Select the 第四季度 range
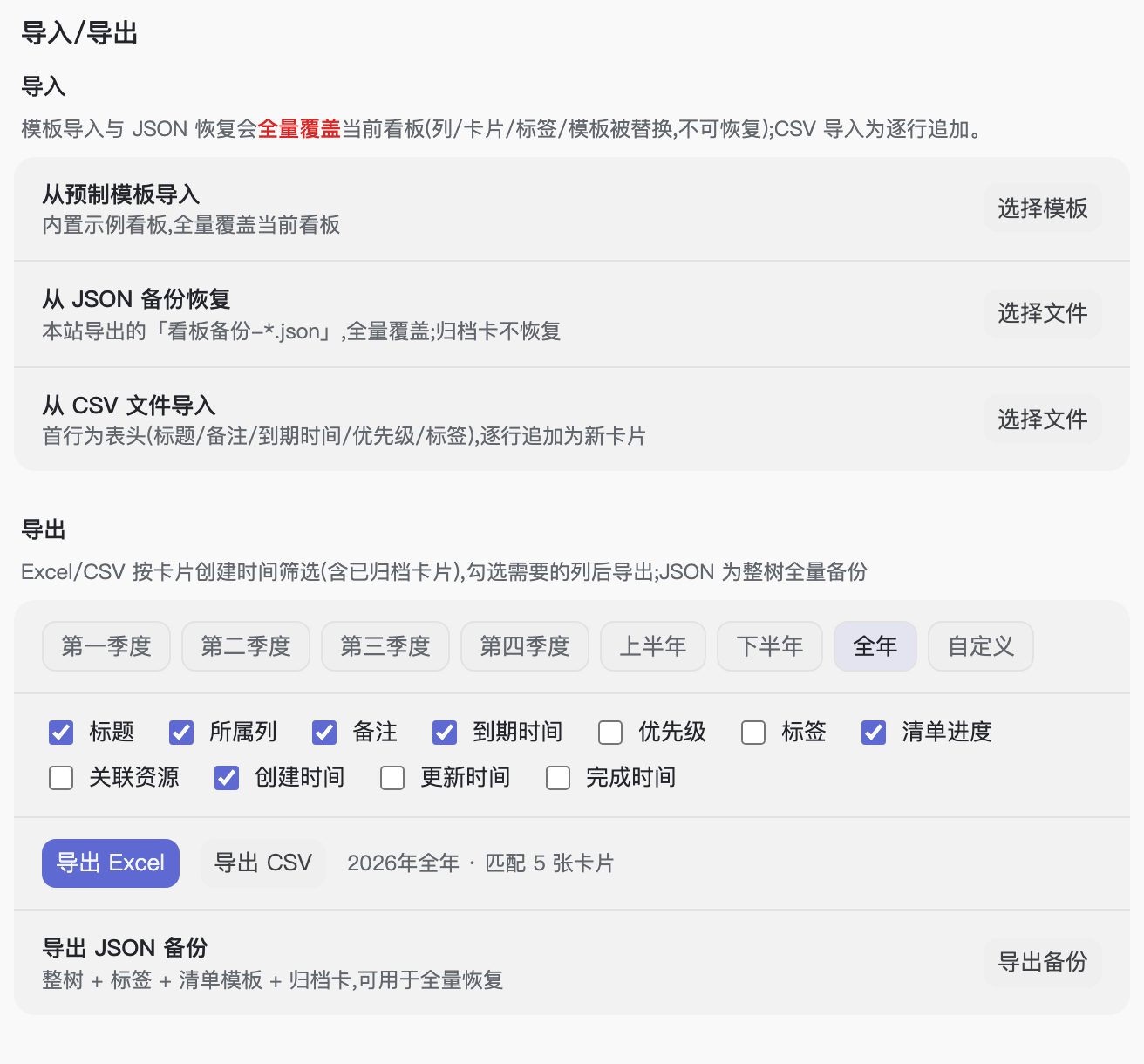This screenshot has height=1064, width=1144. pyautogui.click(x=525, y=646)
